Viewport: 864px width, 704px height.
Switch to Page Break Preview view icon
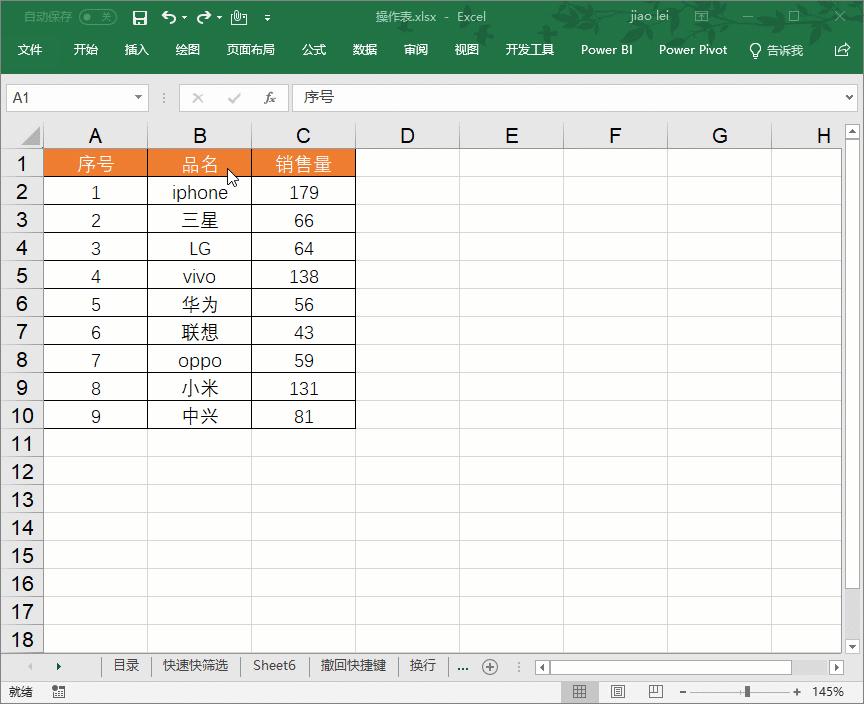pos(654,691)
